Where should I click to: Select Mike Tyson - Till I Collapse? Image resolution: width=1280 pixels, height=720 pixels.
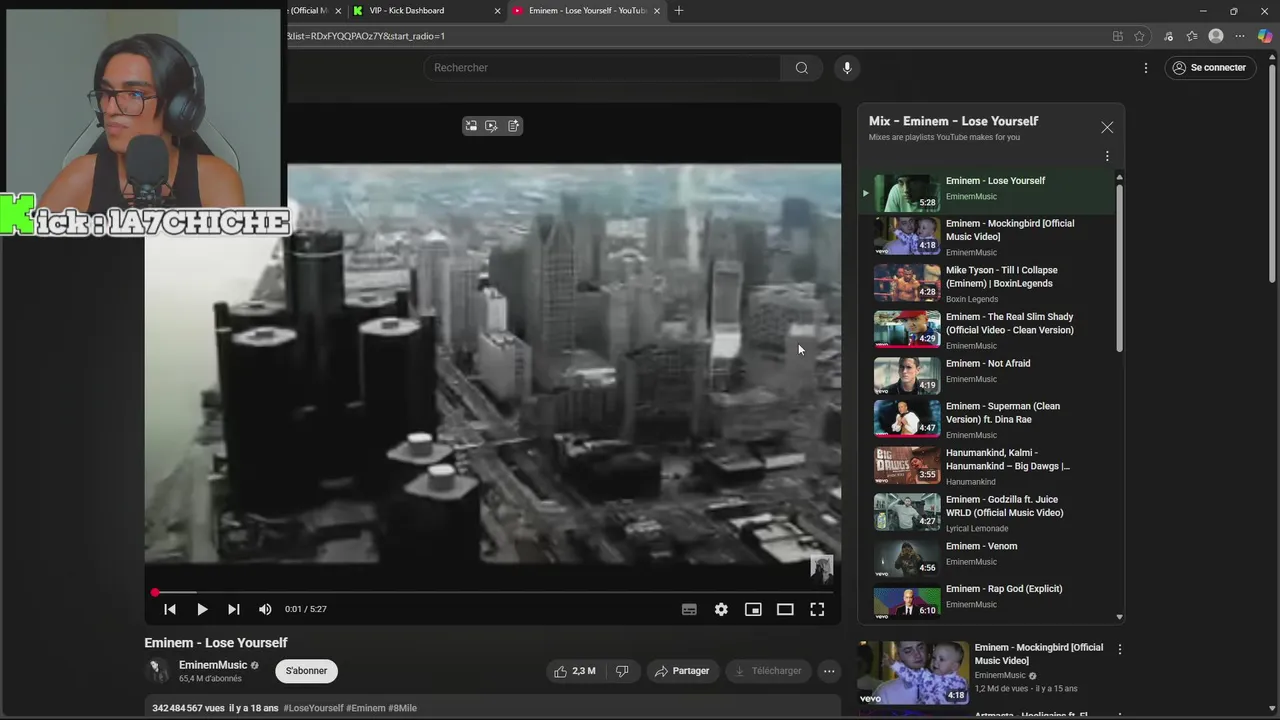point(987,284)
